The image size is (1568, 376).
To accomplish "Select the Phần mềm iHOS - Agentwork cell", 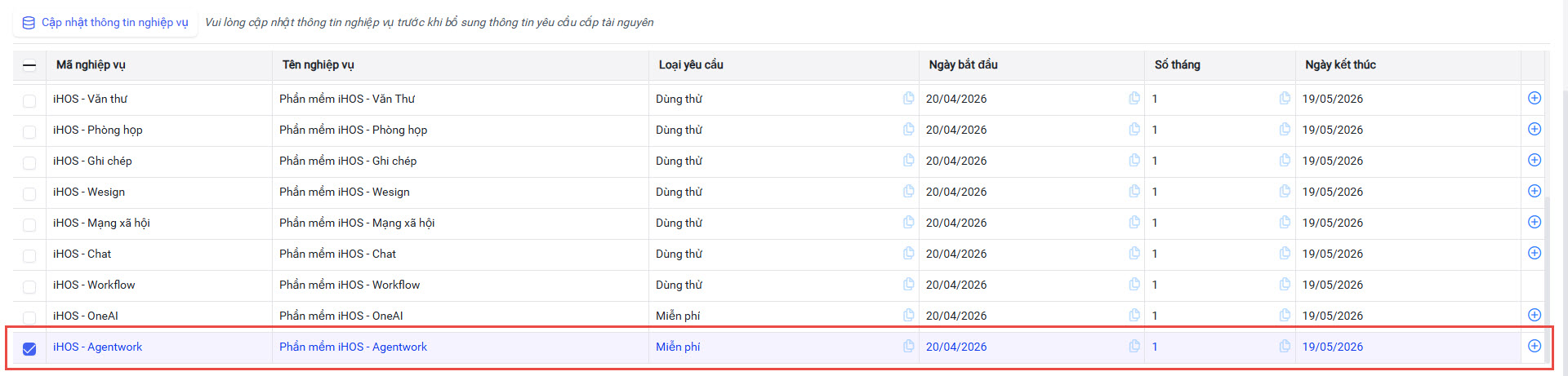I will point(460,347).
